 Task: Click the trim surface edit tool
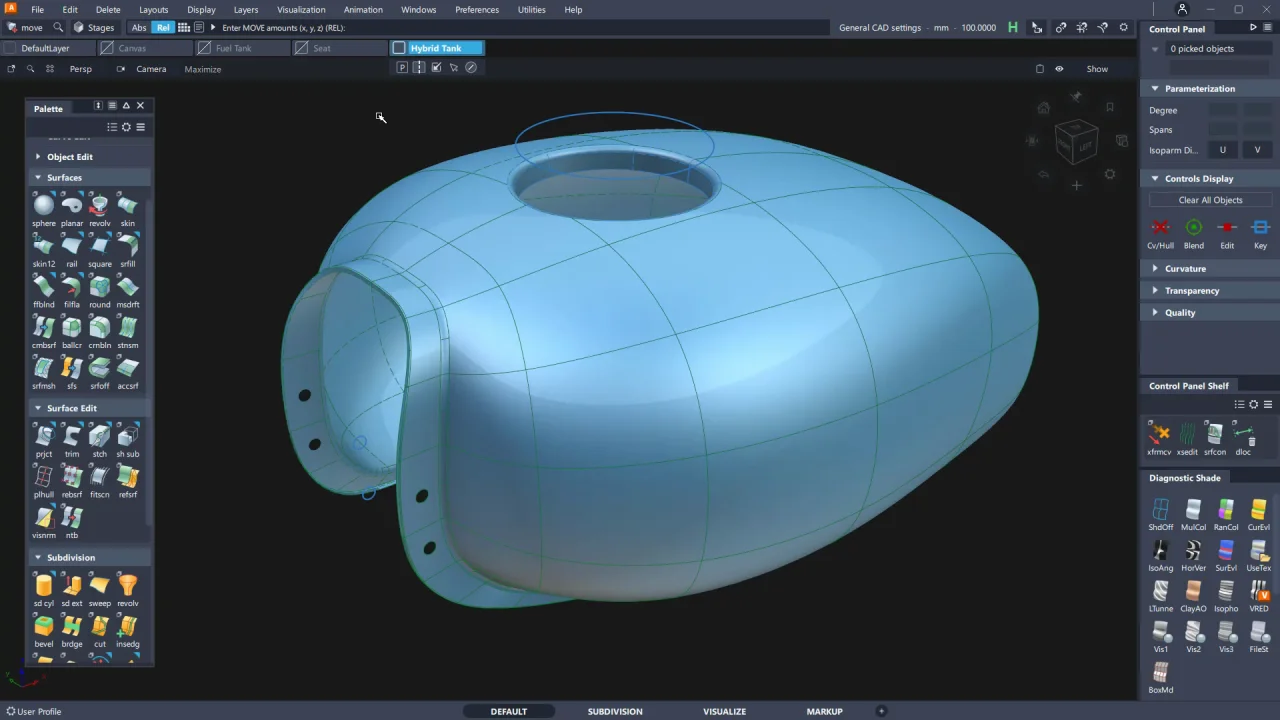point(72,437)
